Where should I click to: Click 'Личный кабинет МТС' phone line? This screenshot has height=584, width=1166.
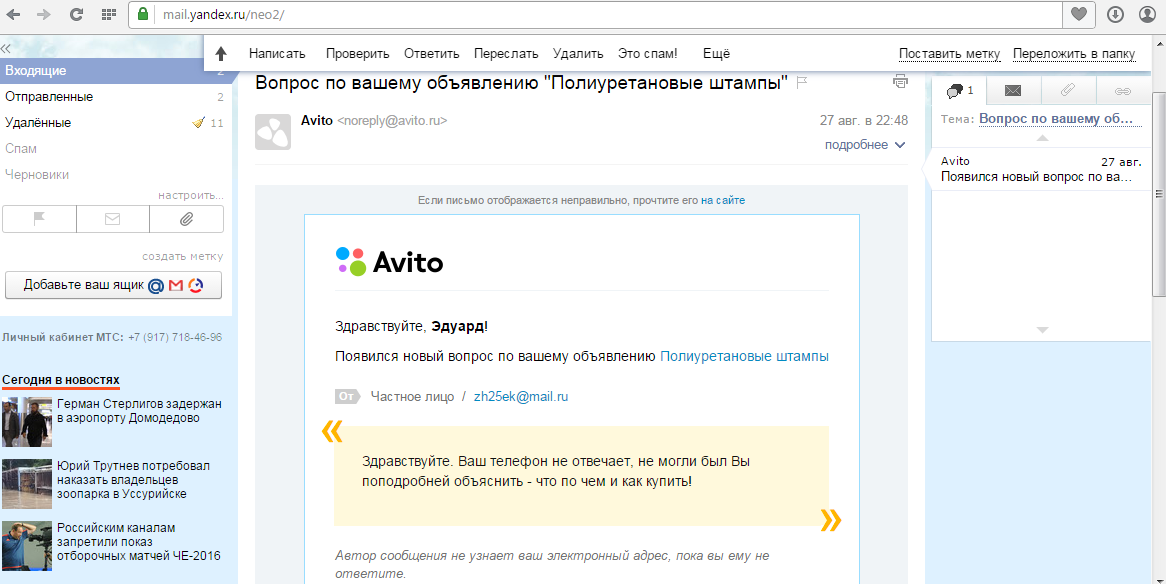point(112,337)
